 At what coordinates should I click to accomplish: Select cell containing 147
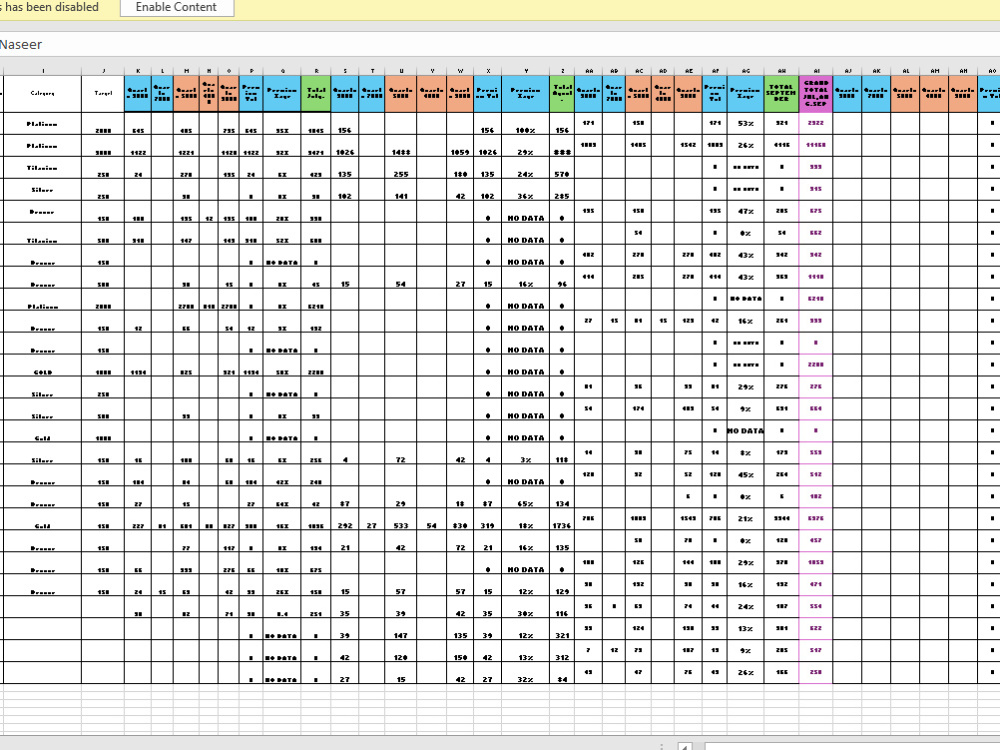pyautogui.click(x=401, y=629)
